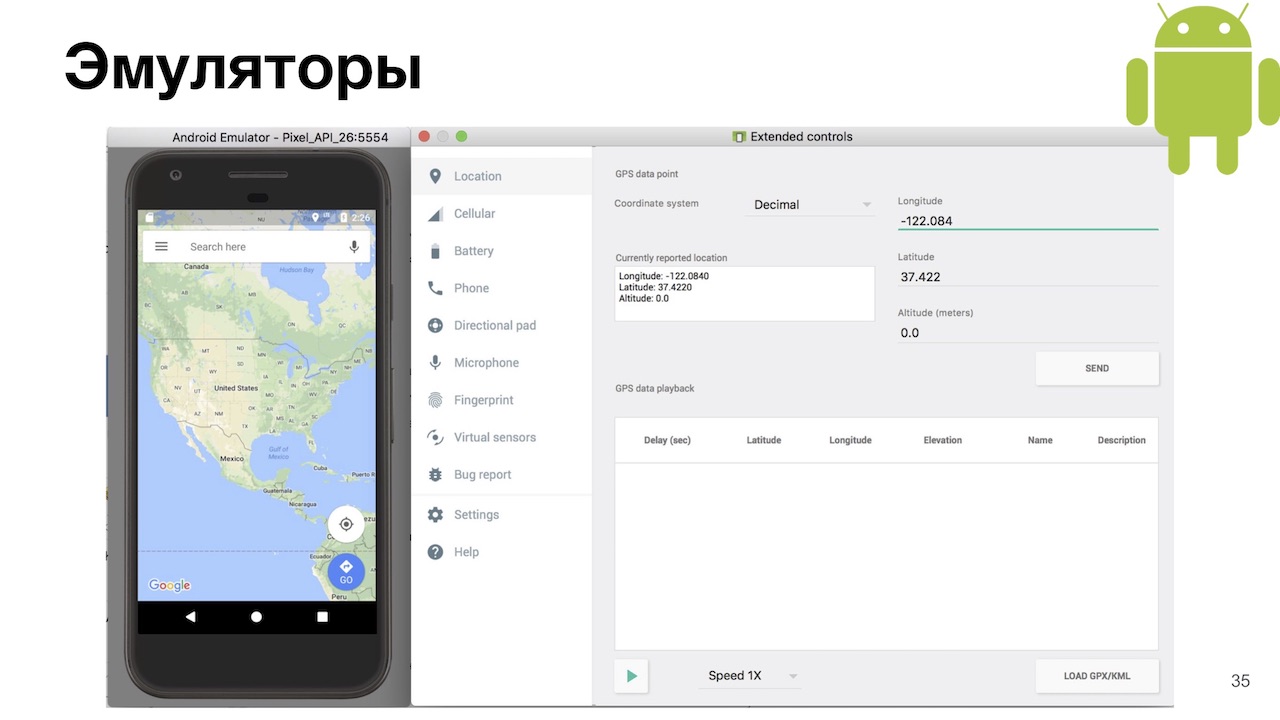This screenshot has height=720, width=1280.
Task: Click the Latitude column header in playback table
Action: tap(764, 440)
